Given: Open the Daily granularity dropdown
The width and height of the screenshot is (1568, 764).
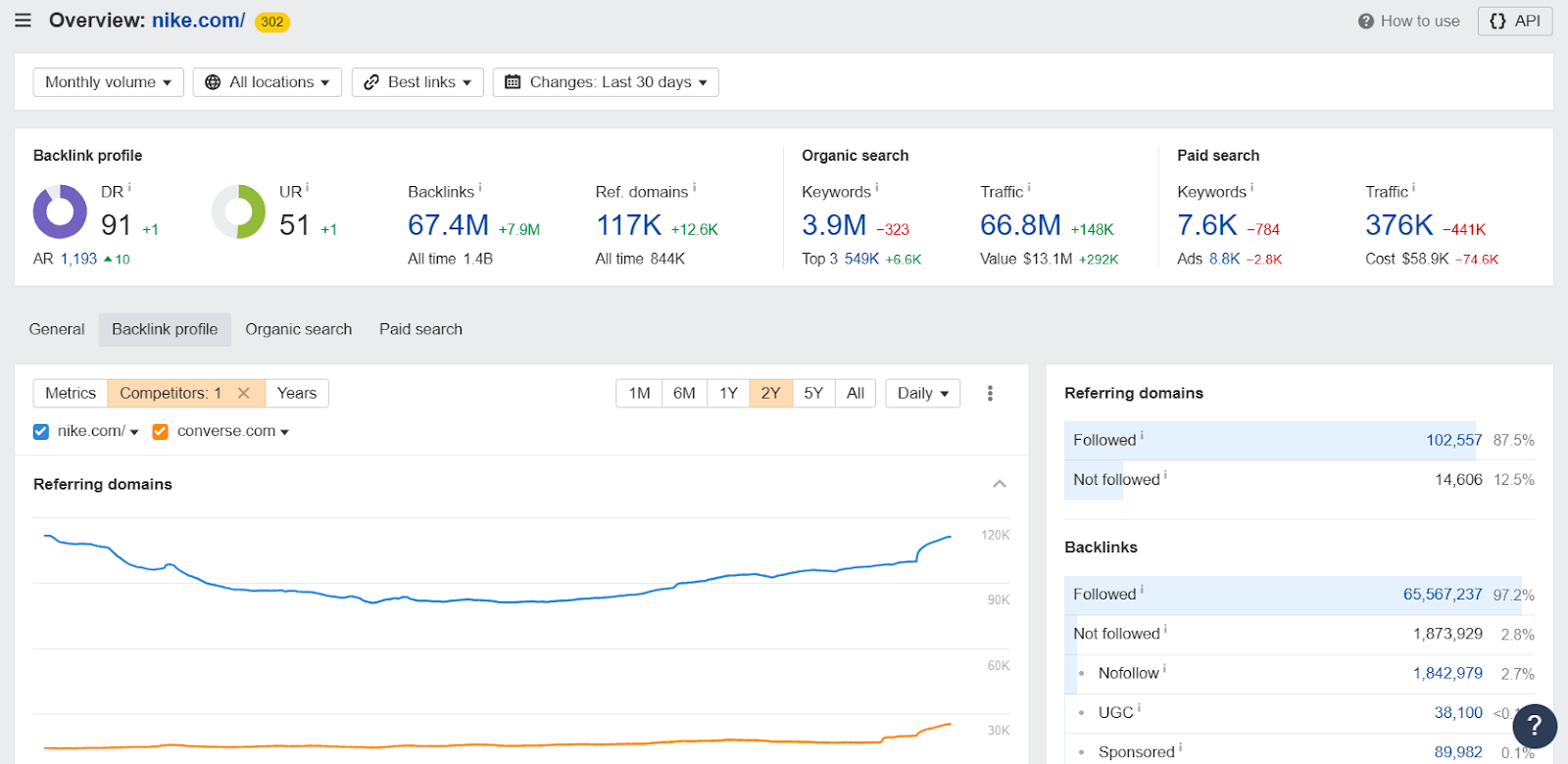Looking at the screenshot, I should coord(923,393).
